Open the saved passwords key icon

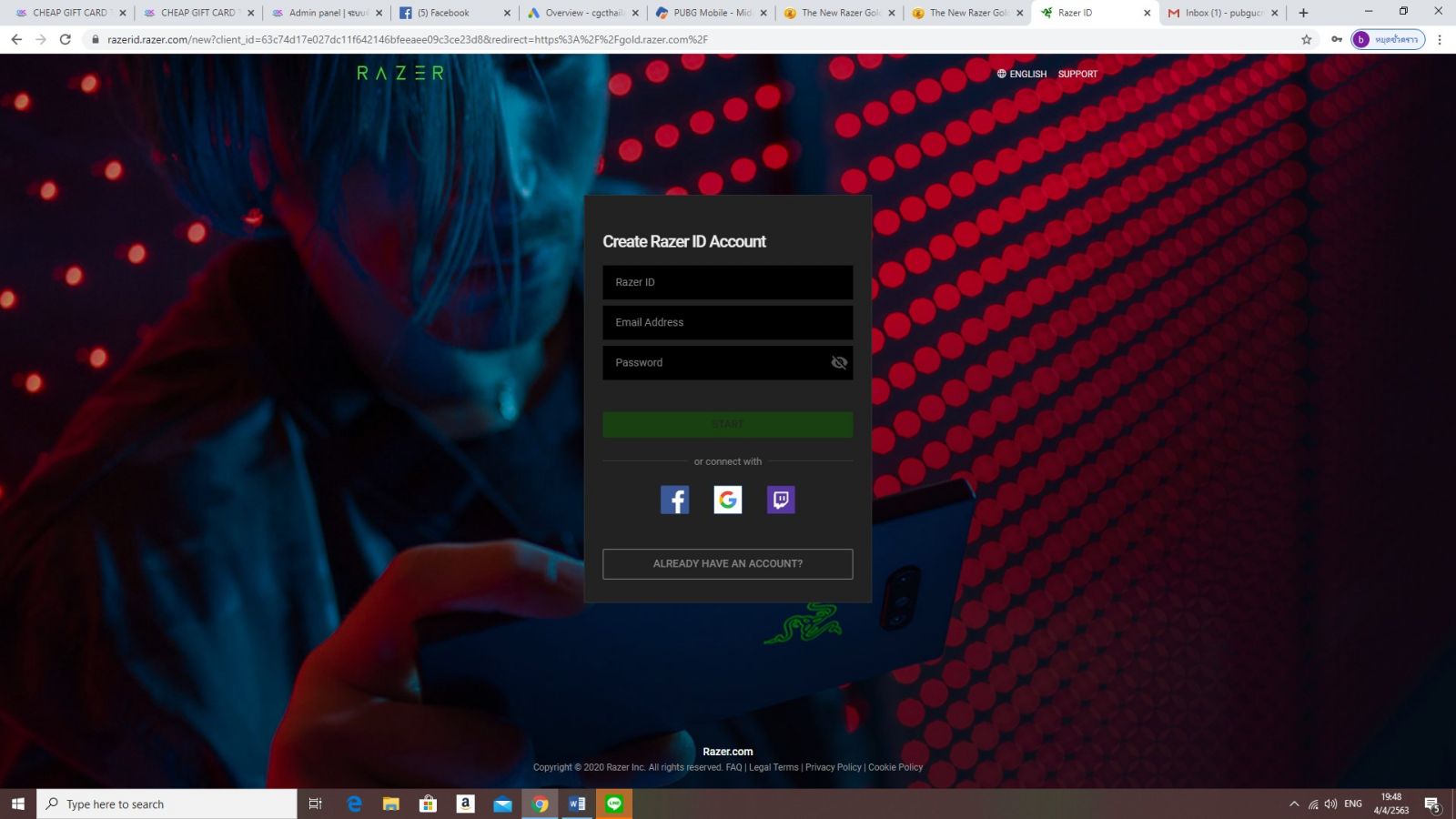pyautogui.click(x=1337, y=39)
